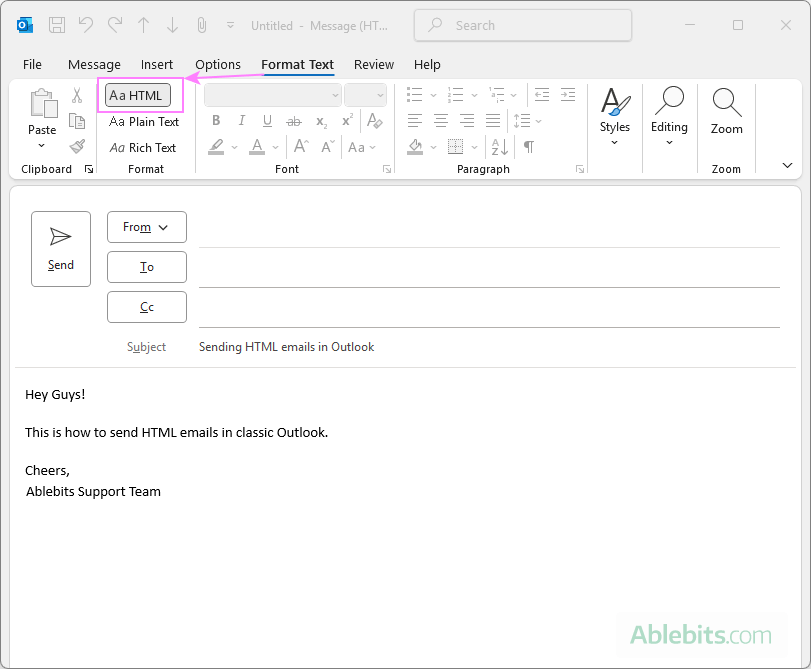Apply numbered list
This screenshot has height=669, width=811.
pyautogui.click(x=455, y=95)
